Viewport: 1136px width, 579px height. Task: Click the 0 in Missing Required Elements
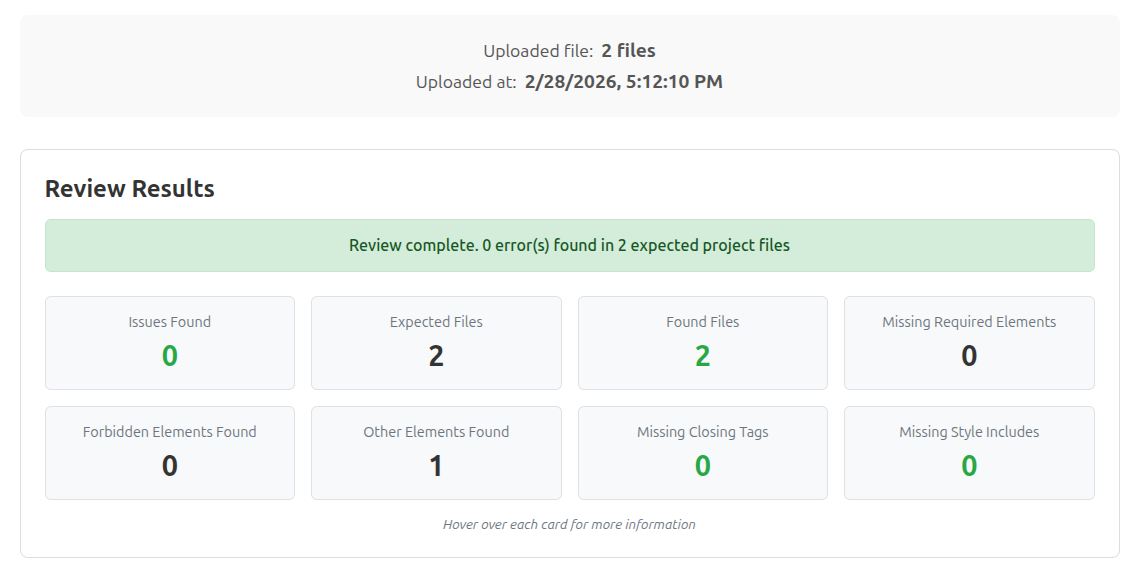(968, 357)
